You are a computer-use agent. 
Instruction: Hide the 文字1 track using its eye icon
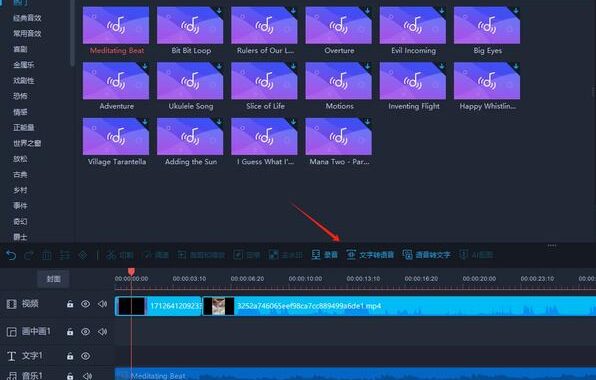[86, 356]
